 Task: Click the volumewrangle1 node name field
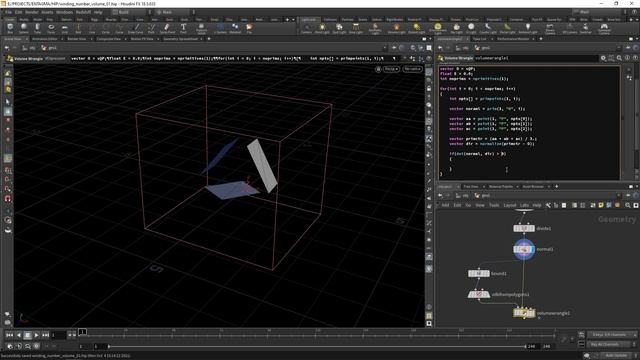tap(536, 58)
